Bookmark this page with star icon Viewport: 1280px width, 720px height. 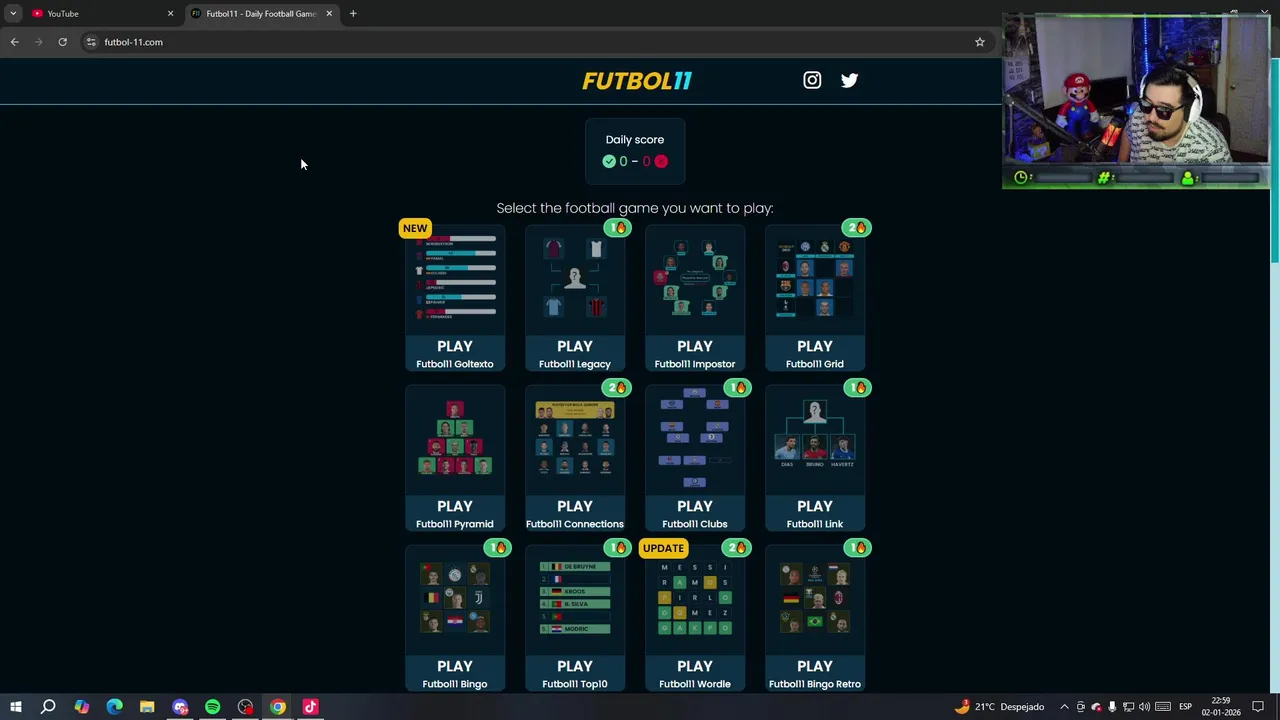click(980, 42)
